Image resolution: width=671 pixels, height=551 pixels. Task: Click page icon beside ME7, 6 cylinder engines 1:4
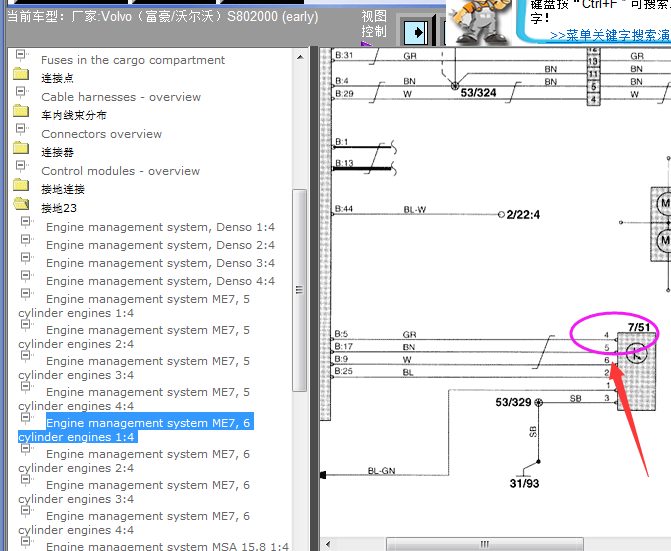(x=27, y=418)
